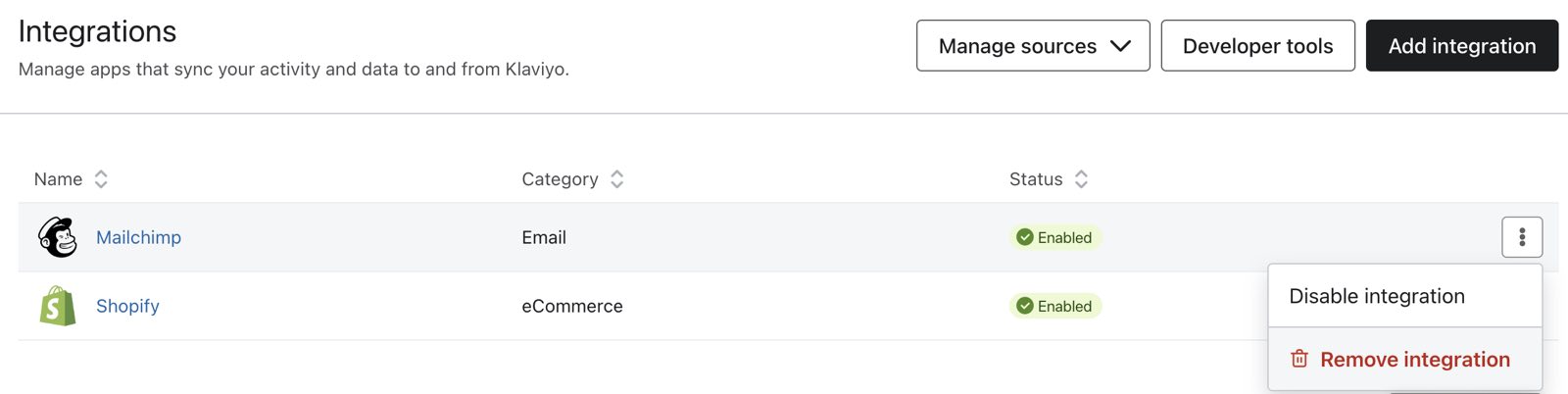Open the Mailchimp integration link
Image resolution: width=1568 pixels, height=394 pixels.
pyautogui.click(x=138, y=237)
